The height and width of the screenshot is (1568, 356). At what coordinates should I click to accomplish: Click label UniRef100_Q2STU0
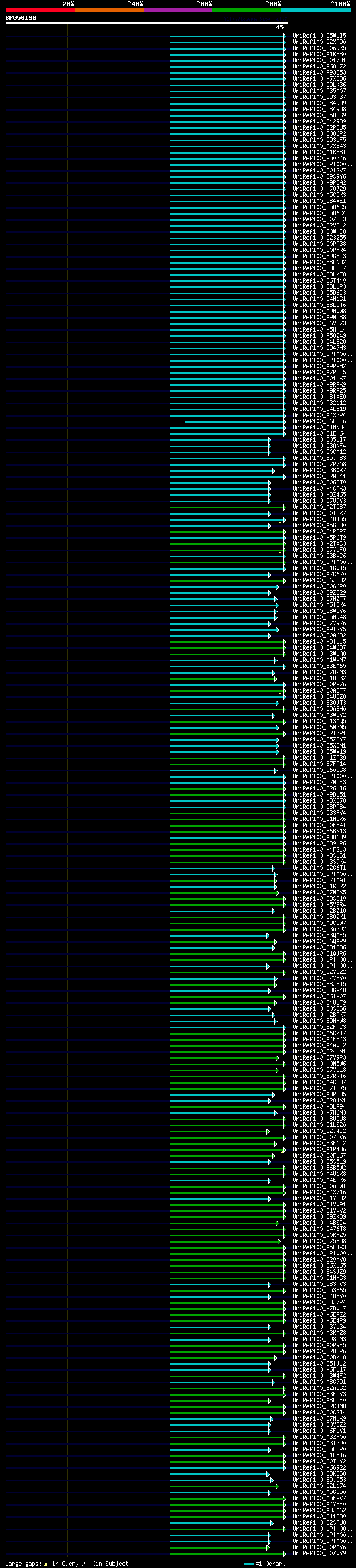tap(319, 1522)
